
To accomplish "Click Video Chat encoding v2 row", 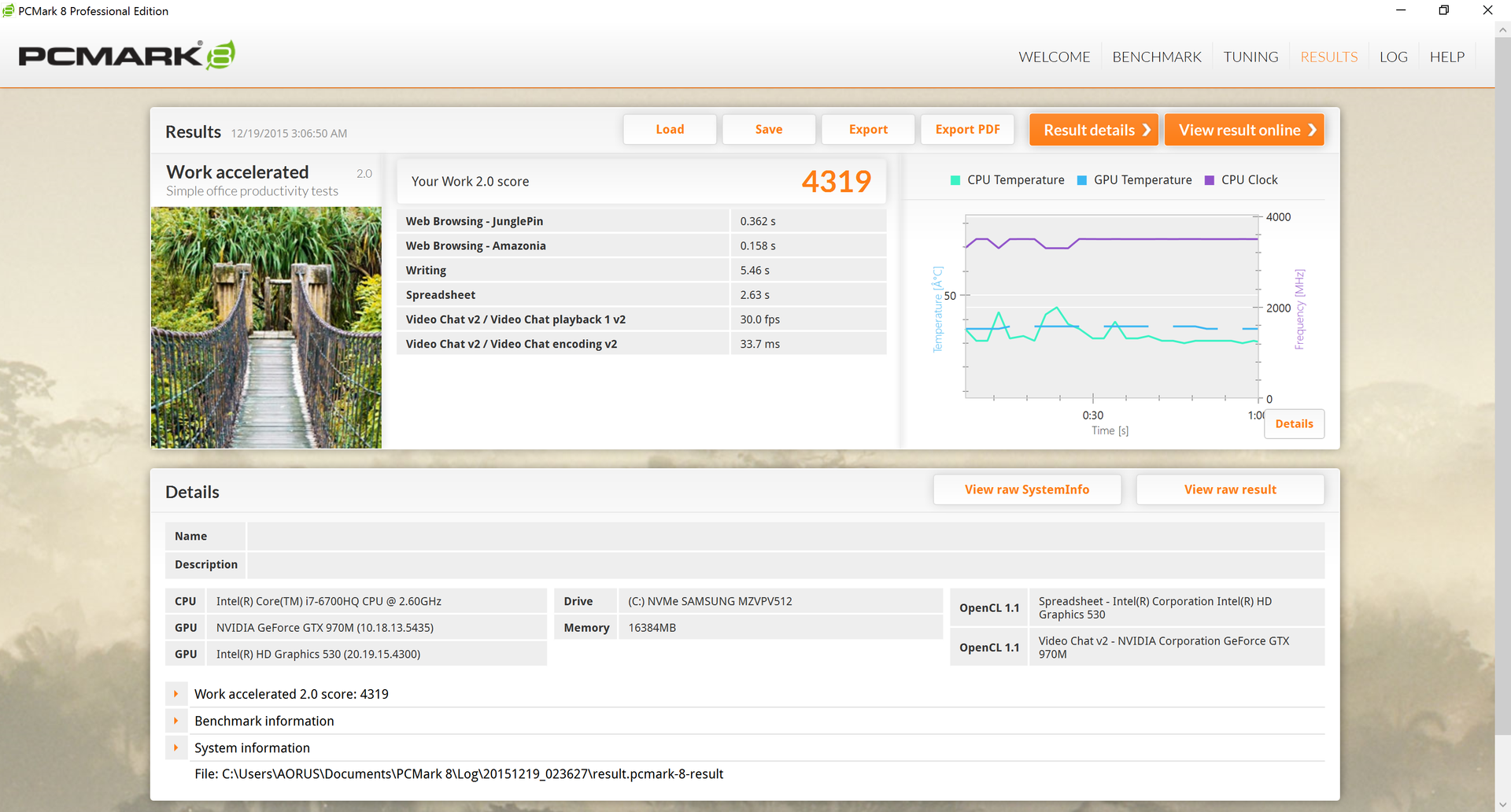I will coord(641,343).
